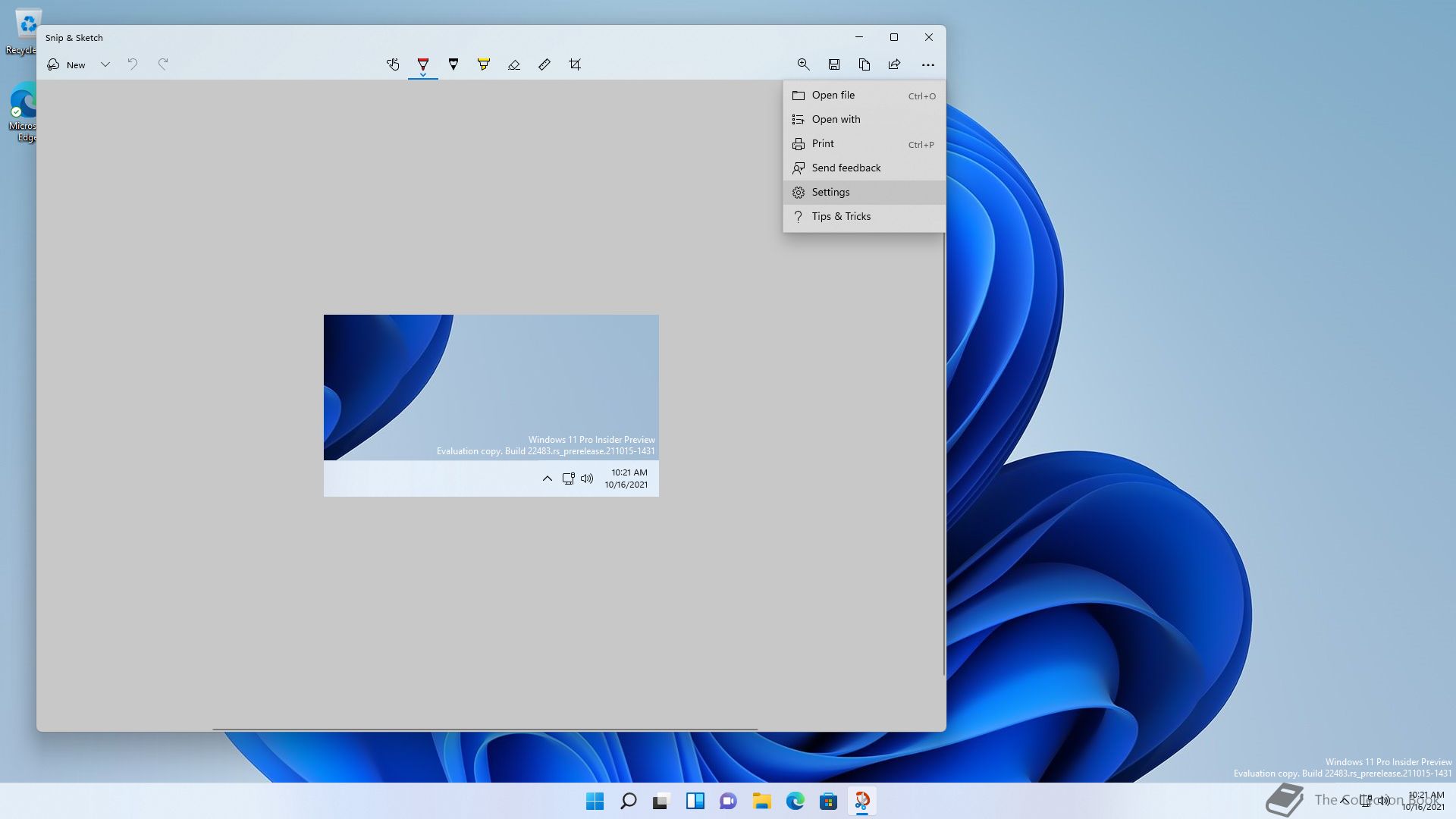Open the Ruler tool

pyautogui.click(x=544, y=64)
